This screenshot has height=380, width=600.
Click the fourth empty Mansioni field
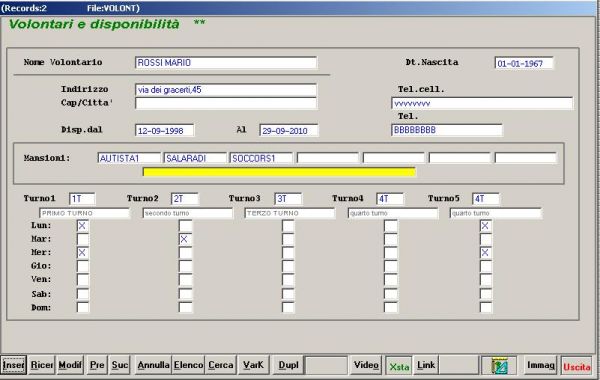click(328, 158)
